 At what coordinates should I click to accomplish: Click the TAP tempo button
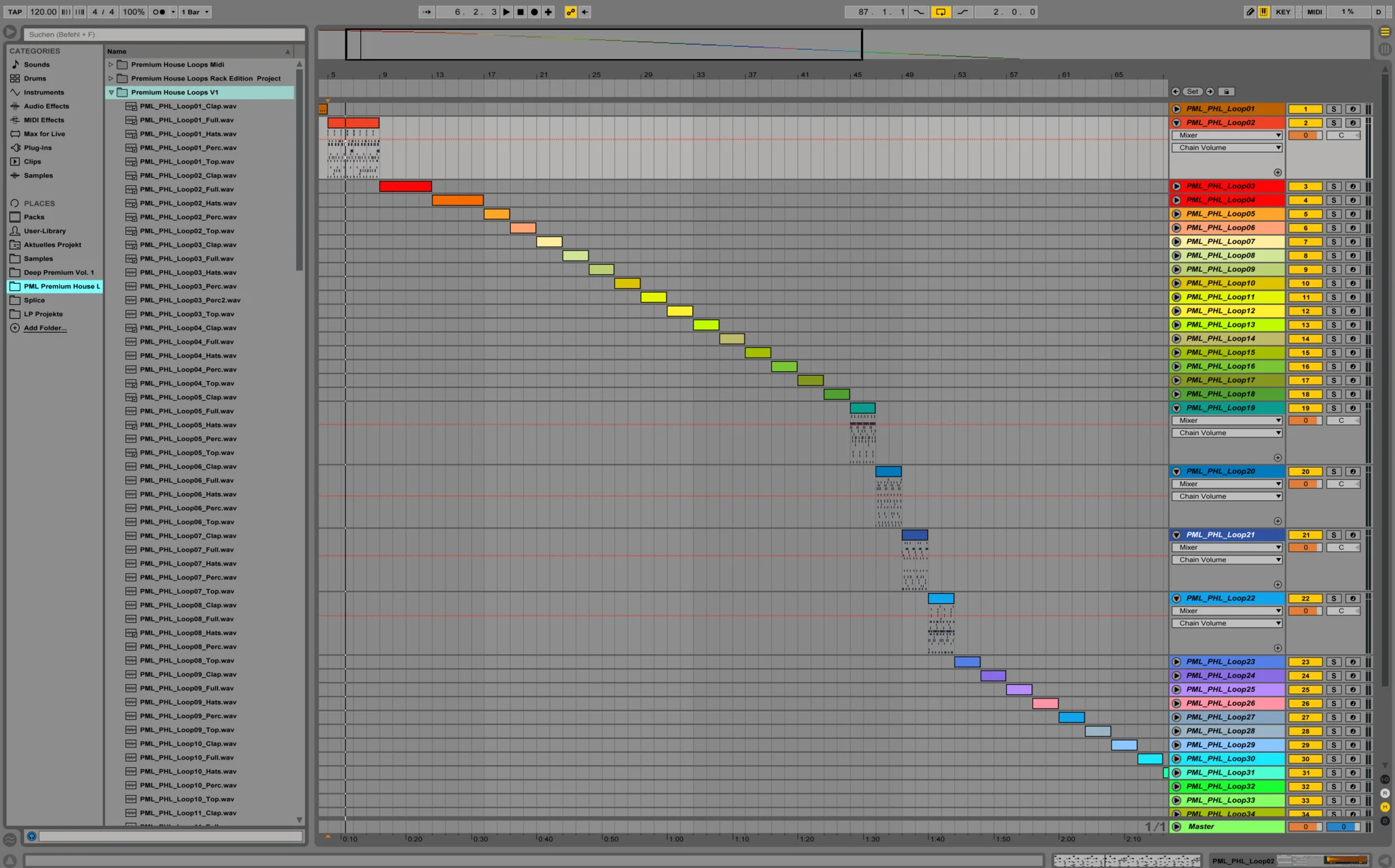15,12
